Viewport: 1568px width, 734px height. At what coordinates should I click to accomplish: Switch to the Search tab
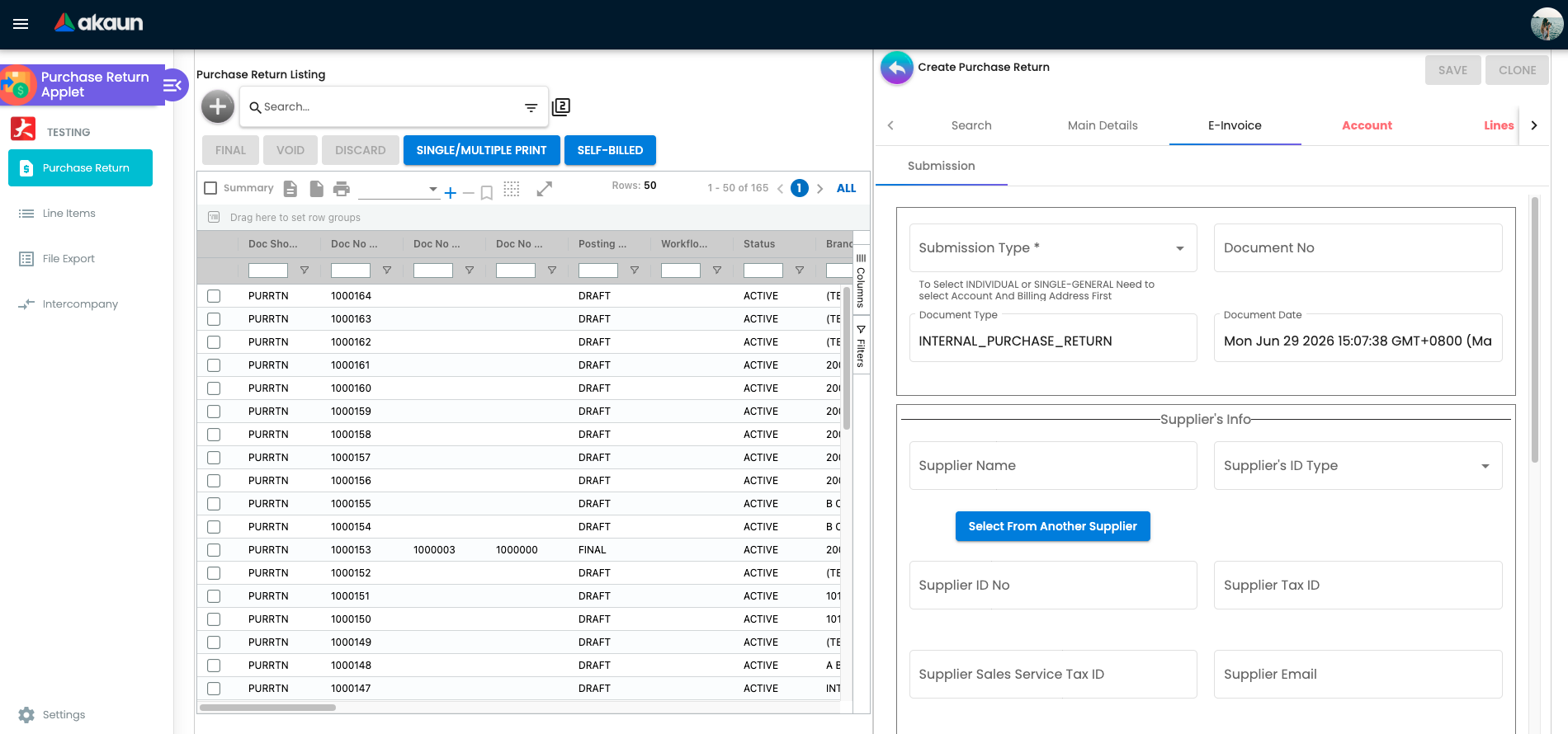971,125
